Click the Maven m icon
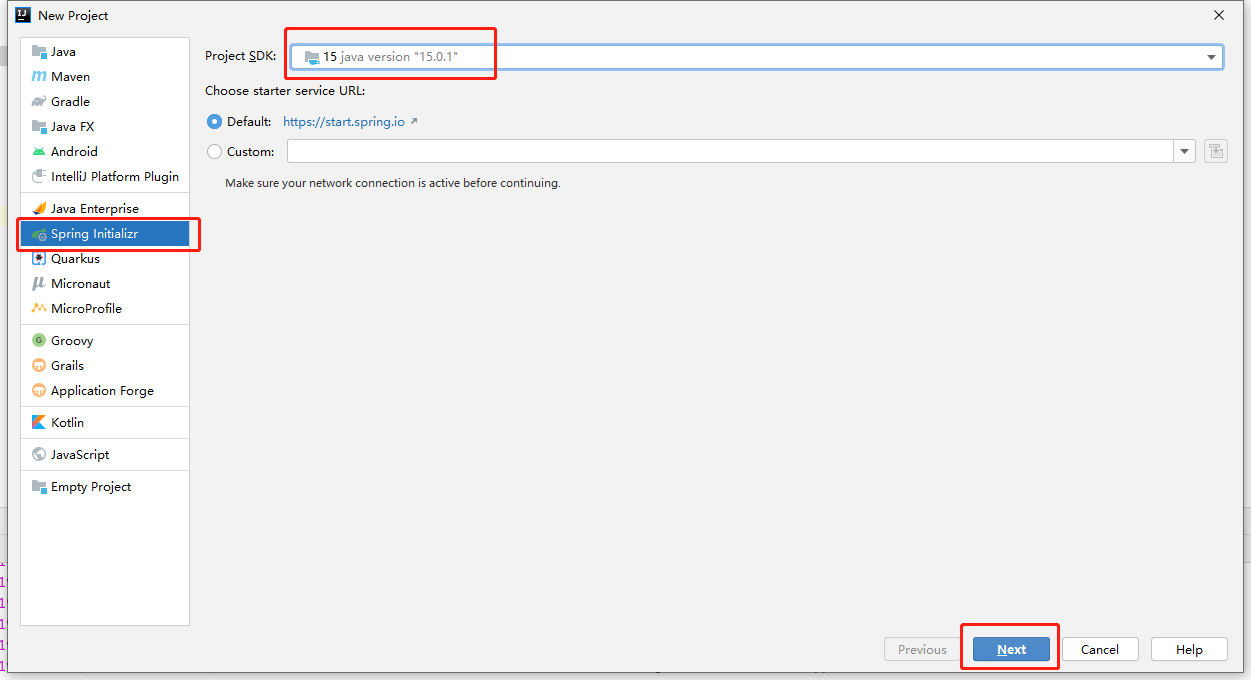 [x=39, y=77]
